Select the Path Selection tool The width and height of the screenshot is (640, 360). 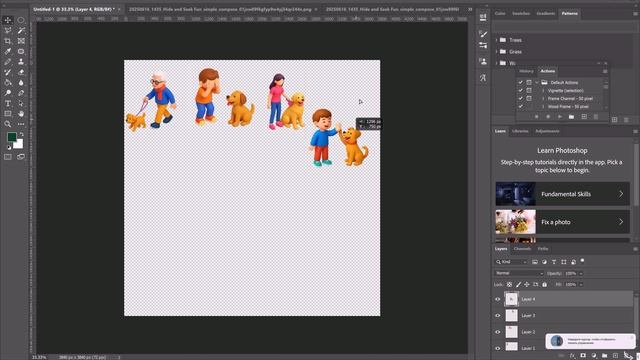pyautogui.click(x=21, y=104)
